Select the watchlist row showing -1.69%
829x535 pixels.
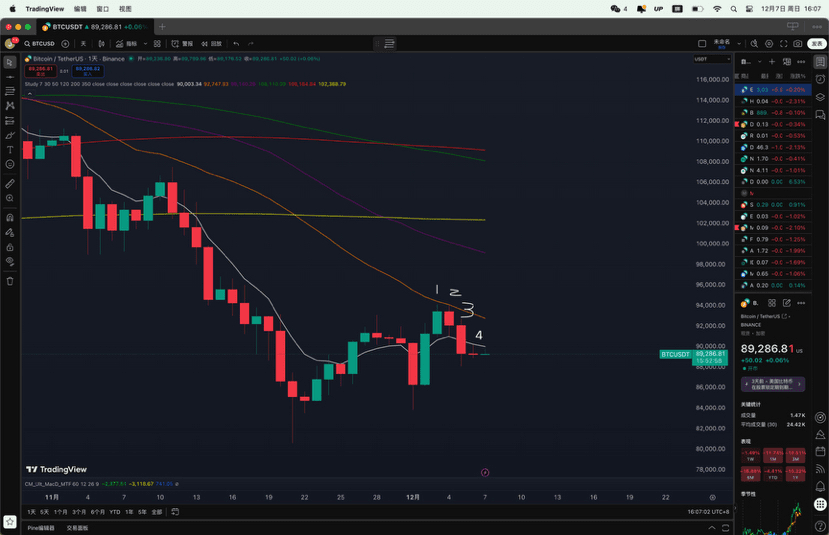(x=773, y=262)
